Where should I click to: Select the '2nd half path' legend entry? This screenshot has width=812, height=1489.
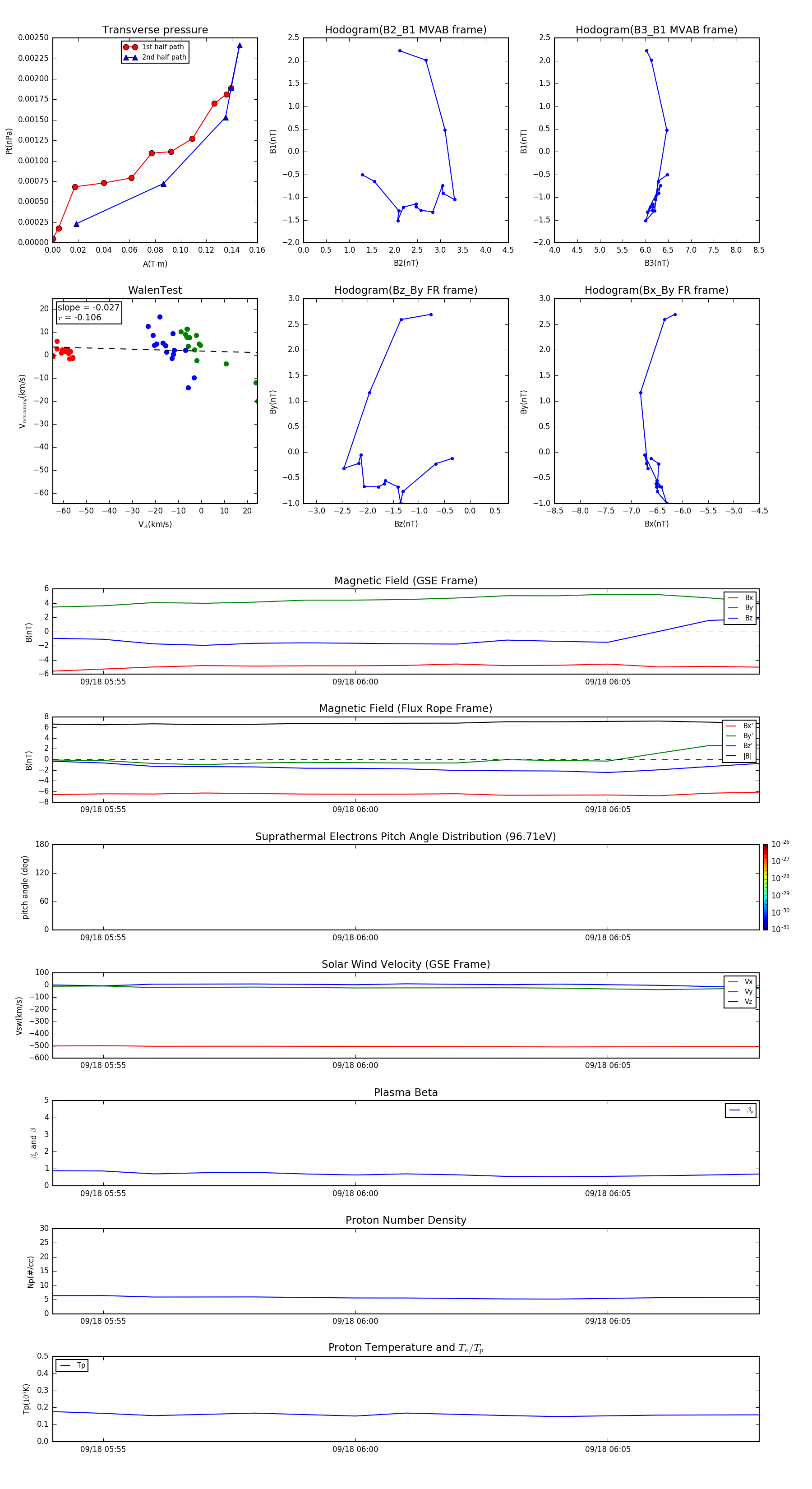click(154, 57)
